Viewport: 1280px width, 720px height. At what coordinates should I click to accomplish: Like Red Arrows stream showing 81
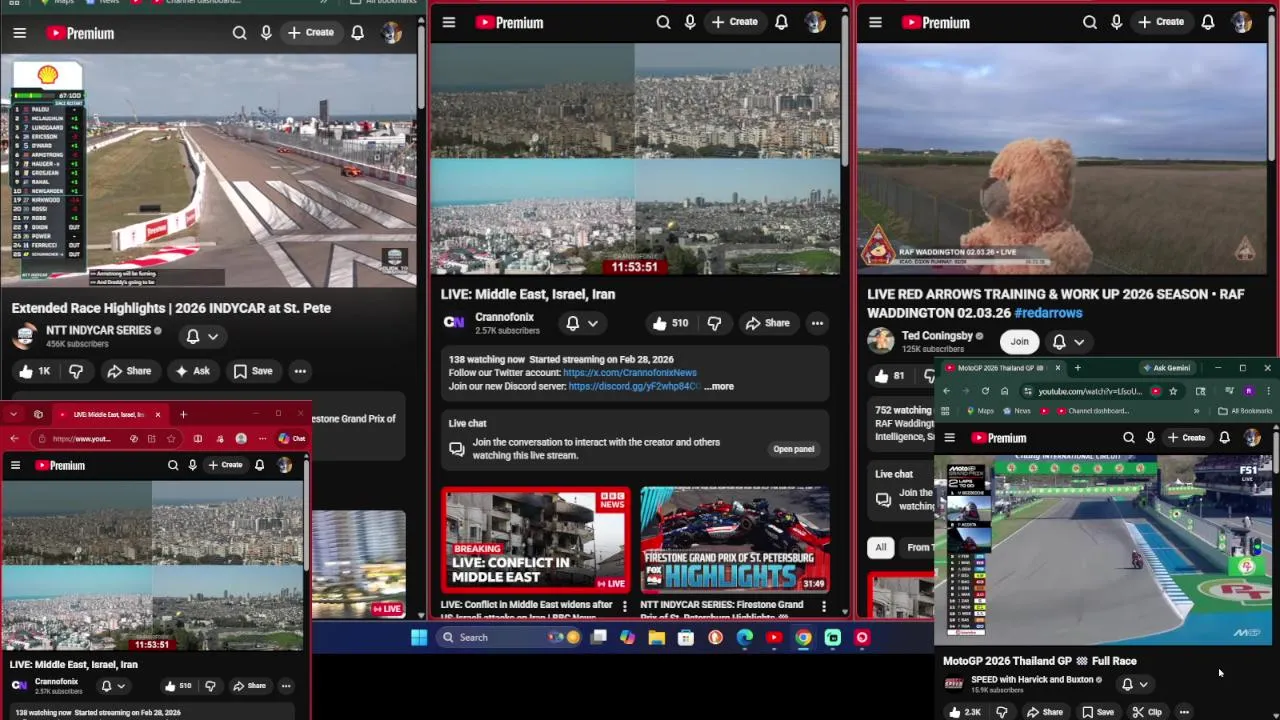pyautogui.click(x=888, y=376)
